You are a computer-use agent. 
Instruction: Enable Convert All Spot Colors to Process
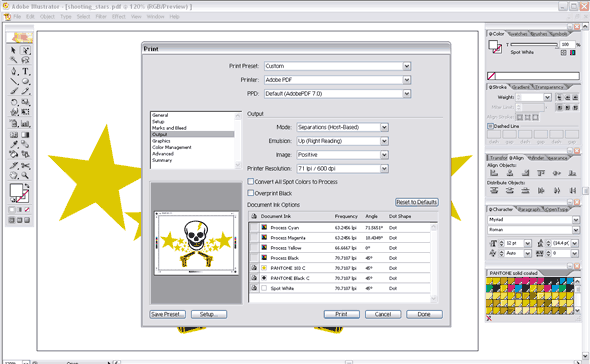[251, 181]
